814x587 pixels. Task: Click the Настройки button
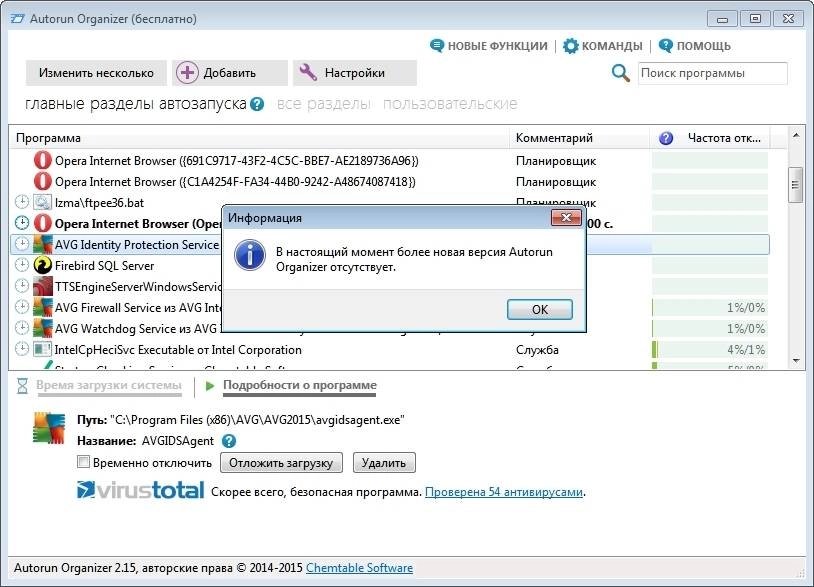click(355, 73)
